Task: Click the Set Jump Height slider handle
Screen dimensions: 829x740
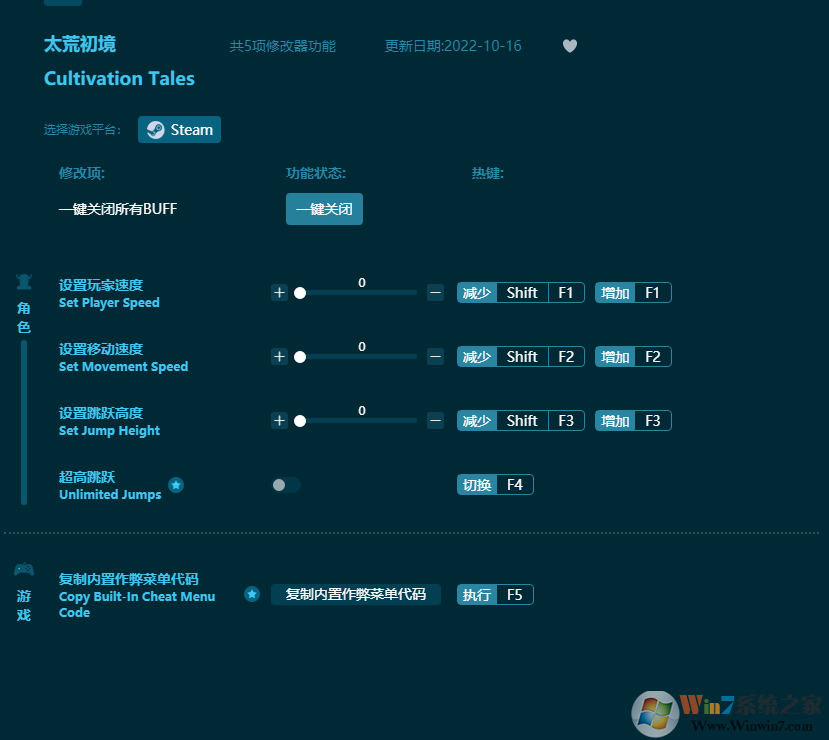Action: click(300, 421)
